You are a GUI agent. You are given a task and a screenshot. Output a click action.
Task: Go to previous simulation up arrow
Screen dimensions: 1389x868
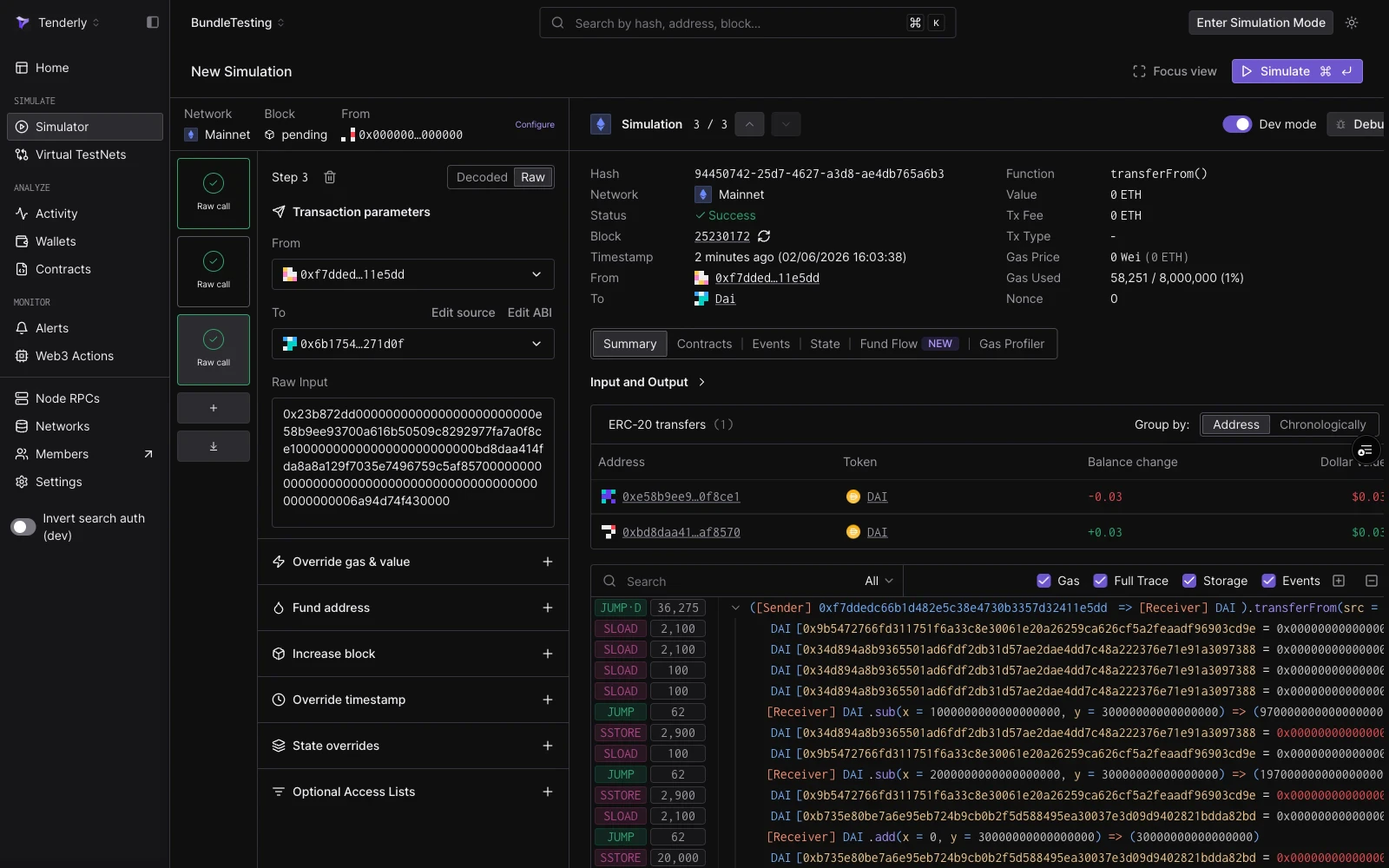click(x=749, y=124)
